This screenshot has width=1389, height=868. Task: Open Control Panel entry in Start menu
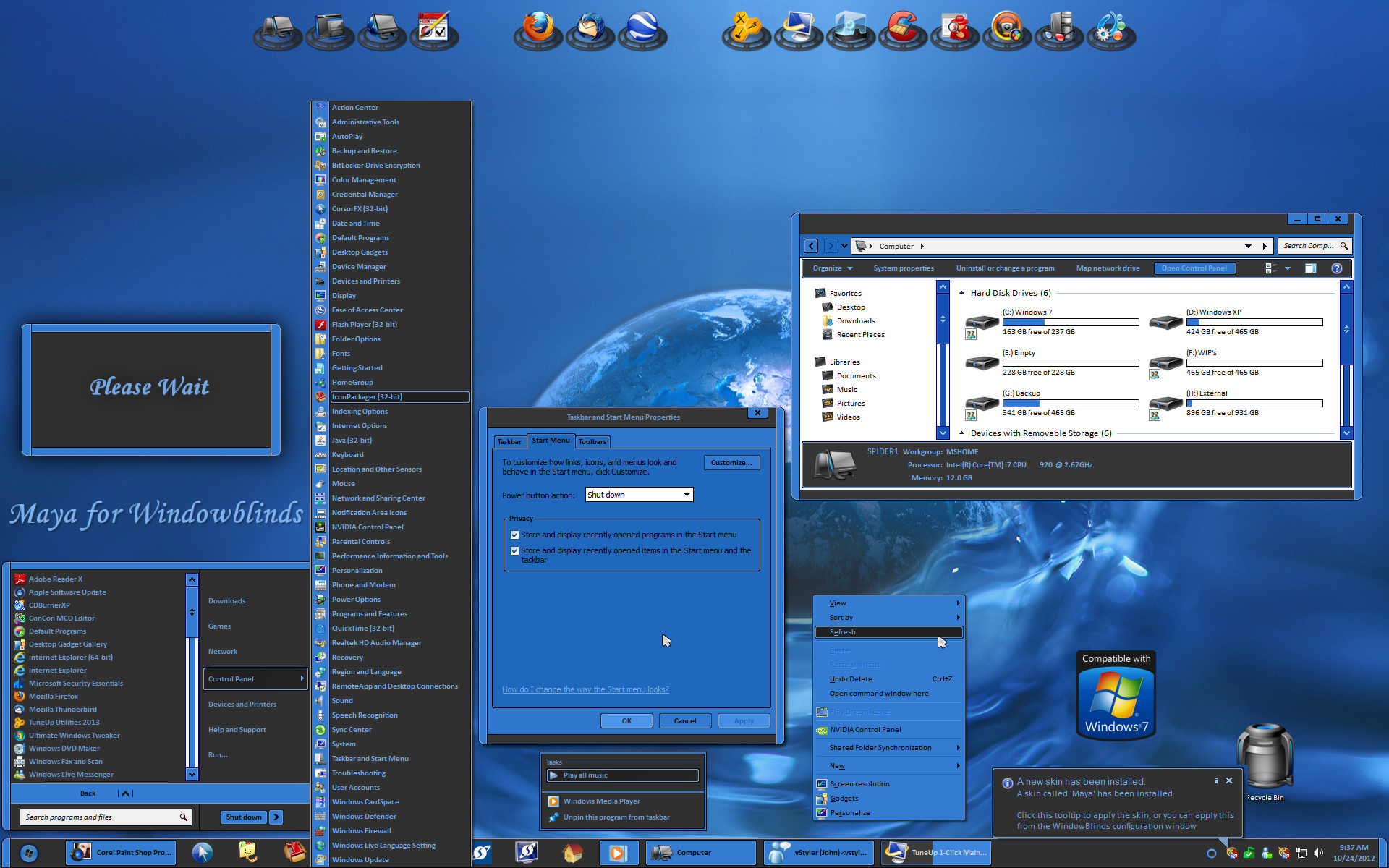tap(255, 679)
